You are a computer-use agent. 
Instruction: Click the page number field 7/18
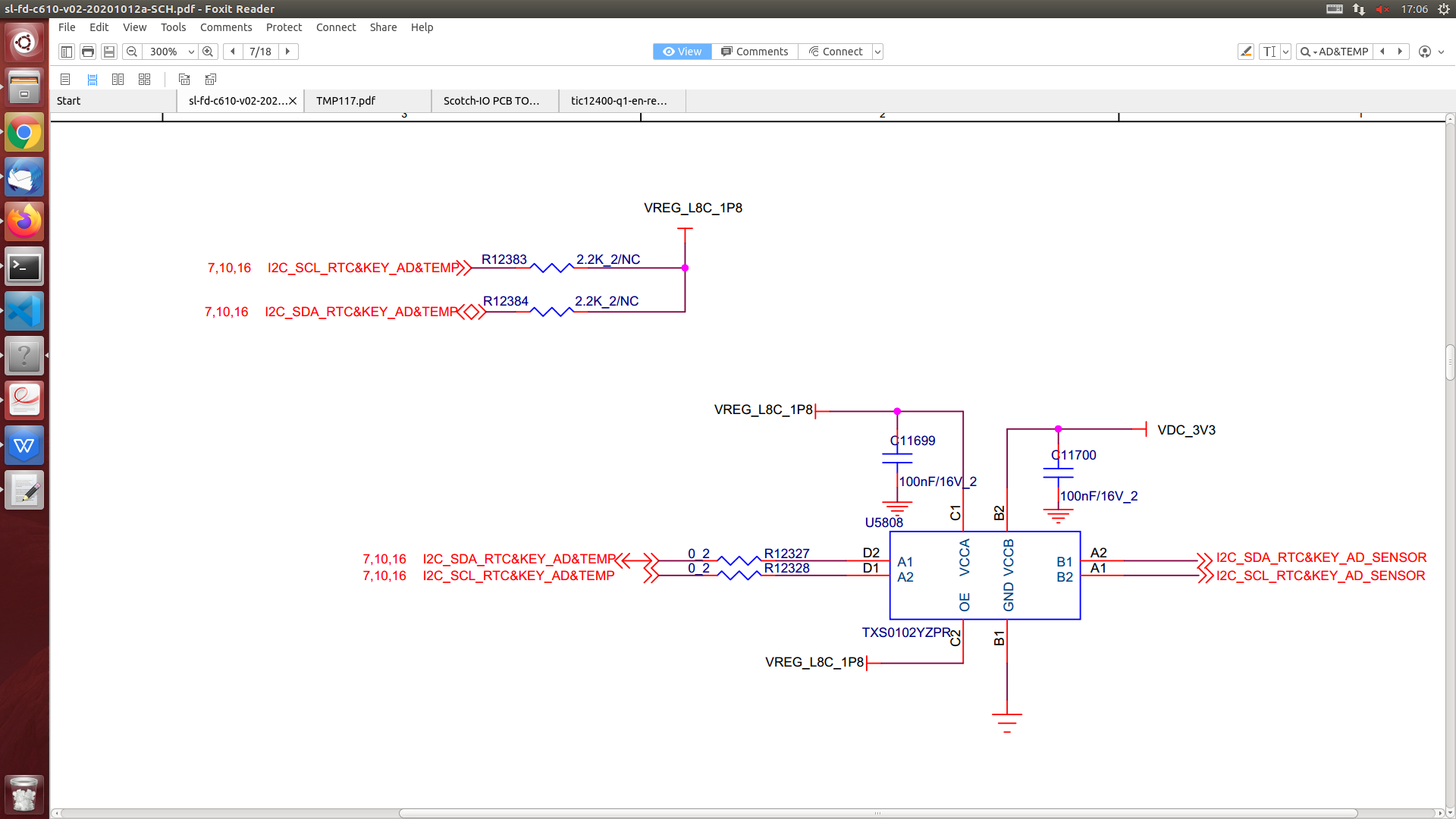(260, 52)
